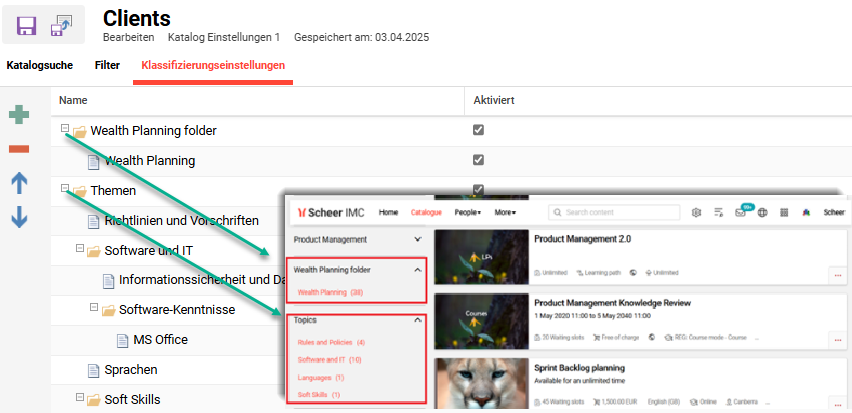The height and width of the screenshot is (413, 852).
Task: Collapse the Software-Kenntnisse tree node
Action: tap(94, 309)
